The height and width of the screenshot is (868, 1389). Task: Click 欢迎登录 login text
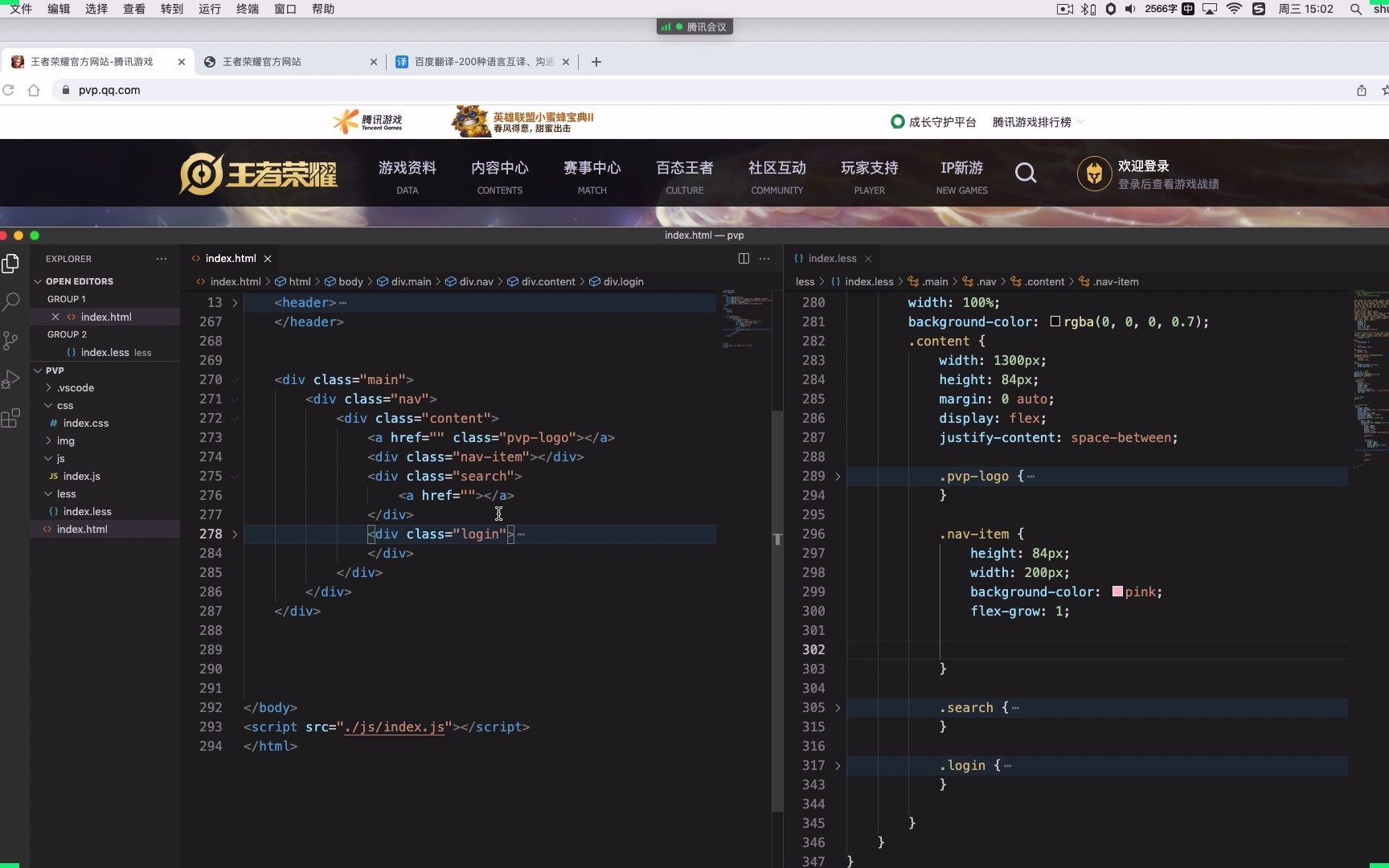pos(1144,166)
